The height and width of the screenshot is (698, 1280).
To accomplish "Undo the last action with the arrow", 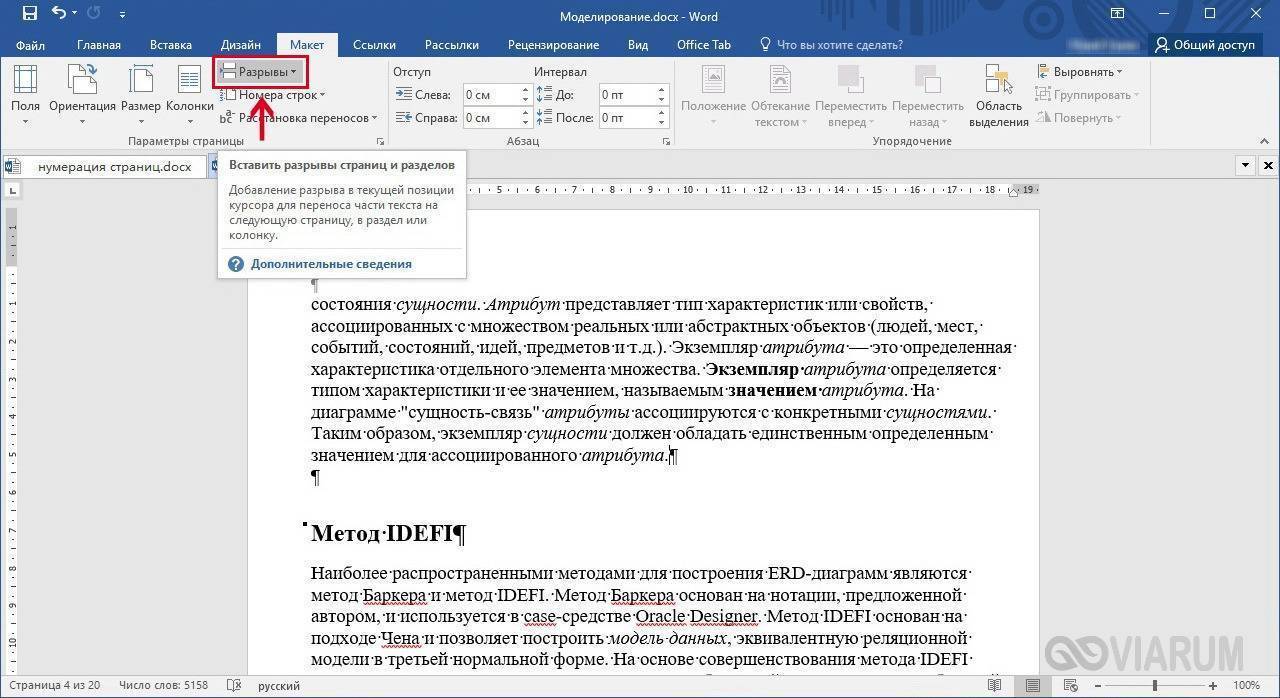I will [x=59, y=14].
